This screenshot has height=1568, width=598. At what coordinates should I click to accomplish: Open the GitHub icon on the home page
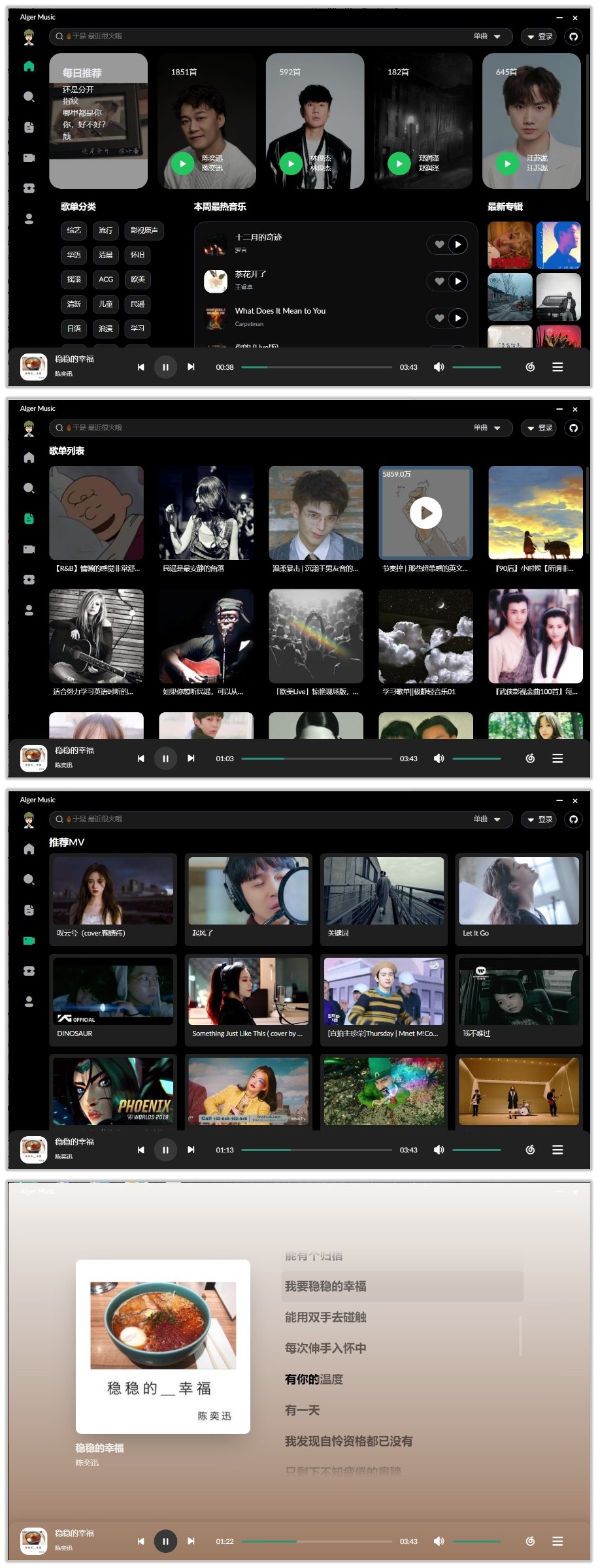point(573,37)
